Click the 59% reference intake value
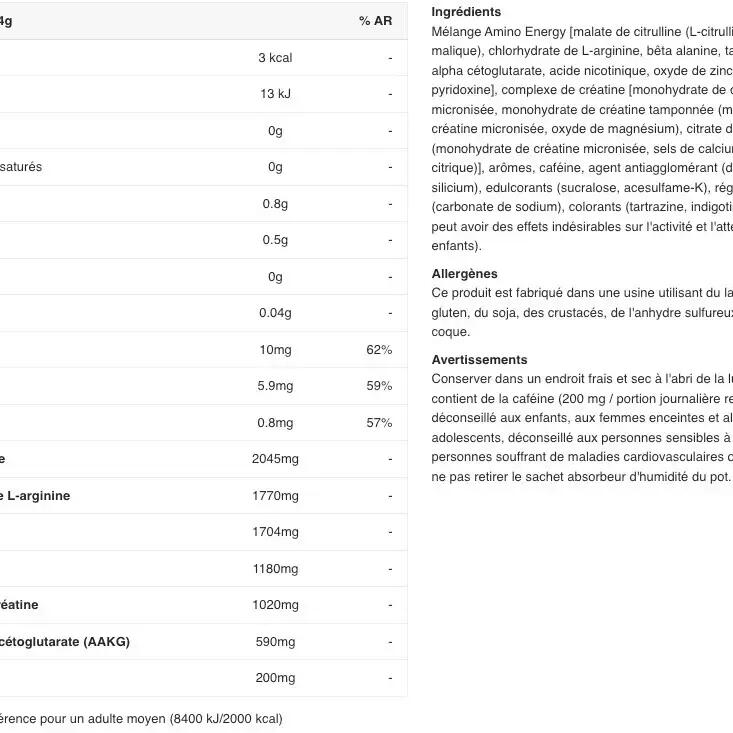Viewport: 733px width, 733px height. pos(379,386)
